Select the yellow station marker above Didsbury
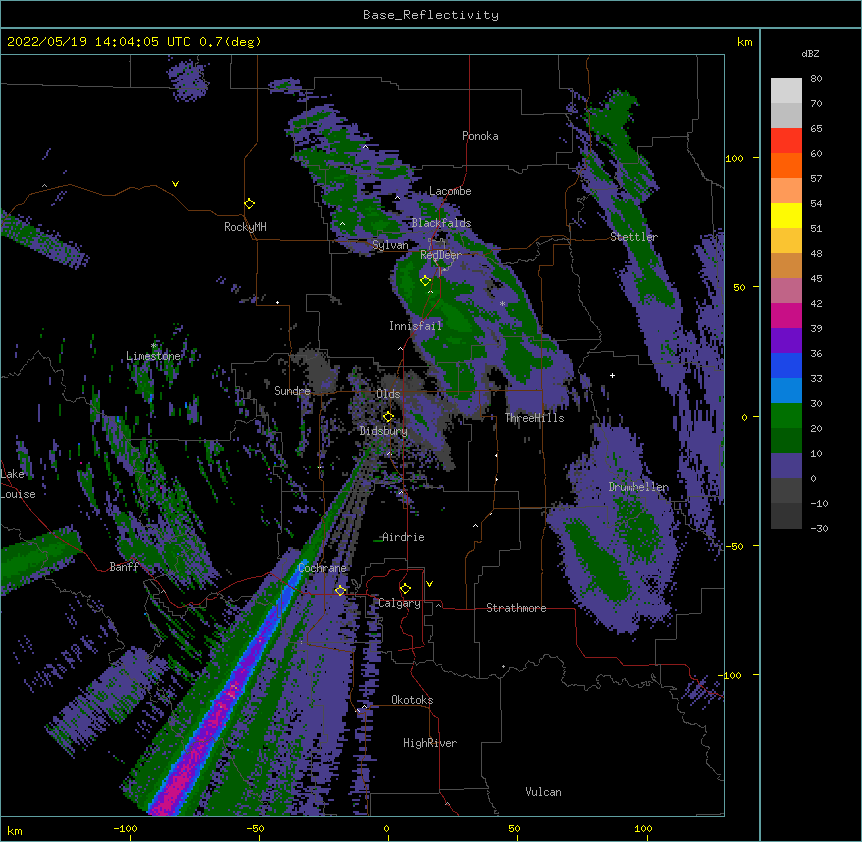 tap(388, 417)
